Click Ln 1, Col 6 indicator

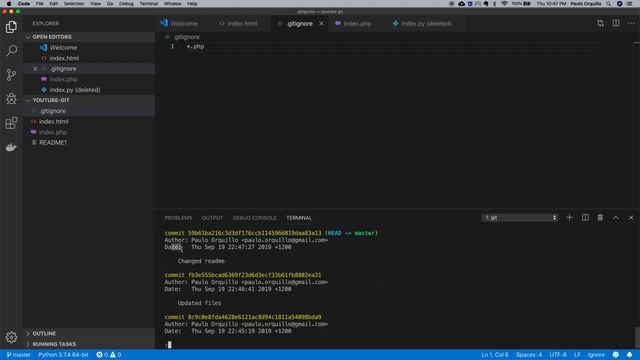[495, 355]
